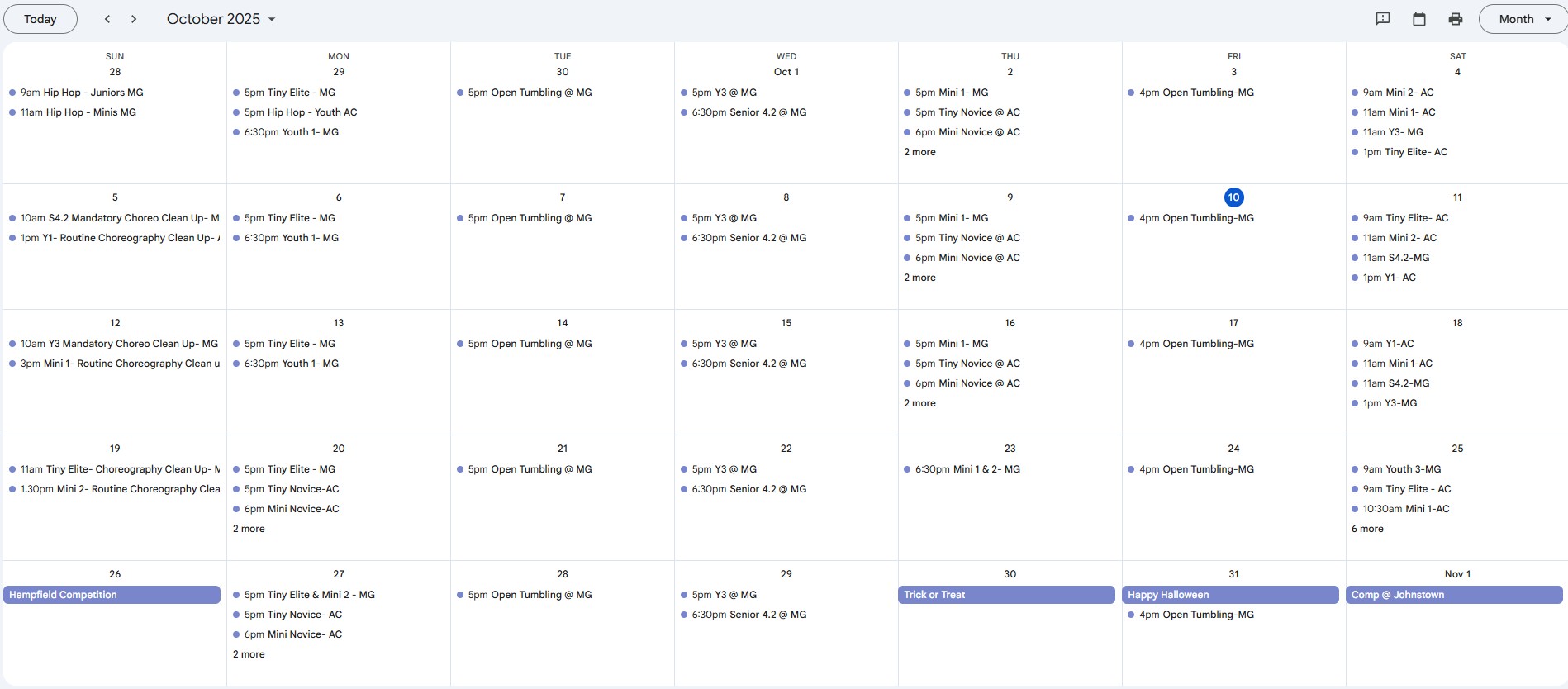Open 10am Y3 Mandatory Choreo Clean Up event
This screenshot has height=689, width=1568.
point(119,344)
